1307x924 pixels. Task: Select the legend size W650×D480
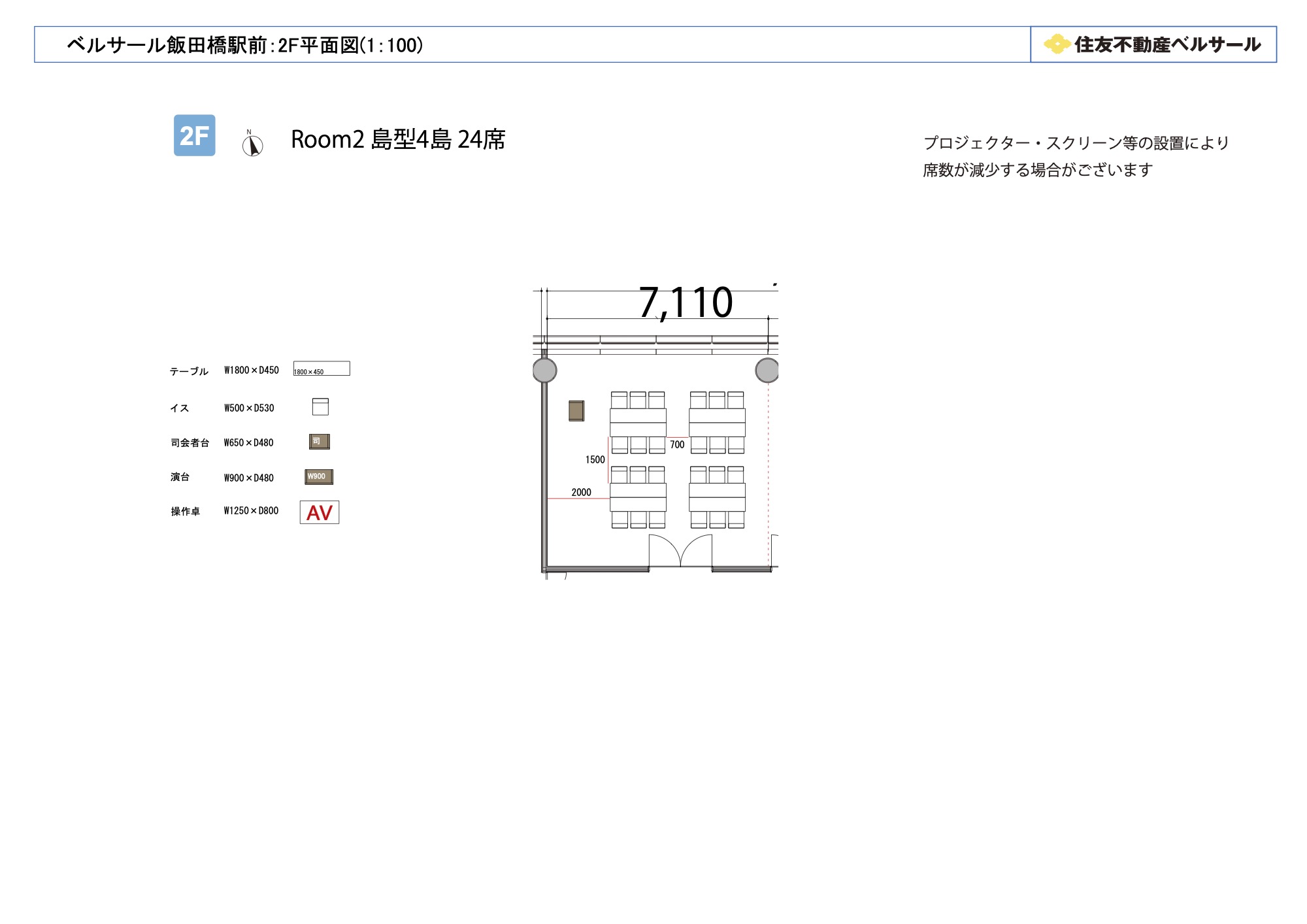[248, 442]
